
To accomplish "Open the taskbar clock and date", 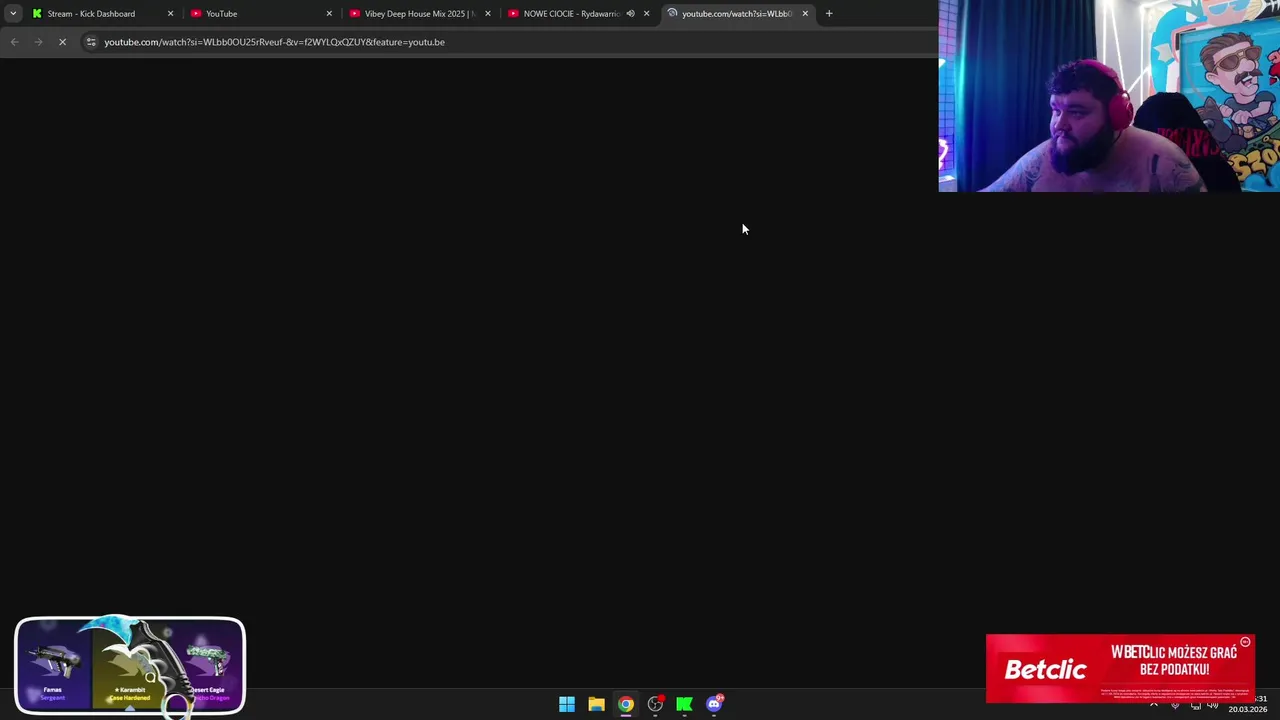I will [1248, 704].
